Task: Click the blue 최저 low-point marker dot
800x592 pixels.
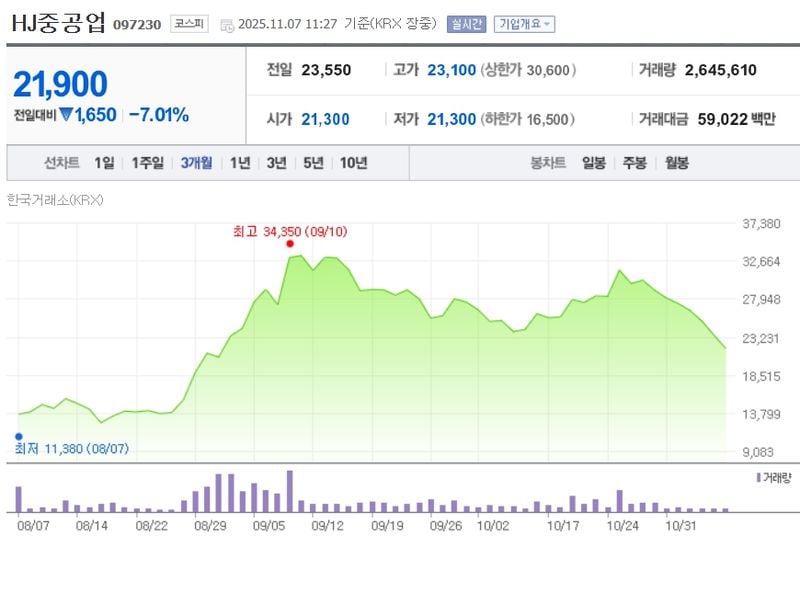Action: pyautogui.click(x=18, y=436)
